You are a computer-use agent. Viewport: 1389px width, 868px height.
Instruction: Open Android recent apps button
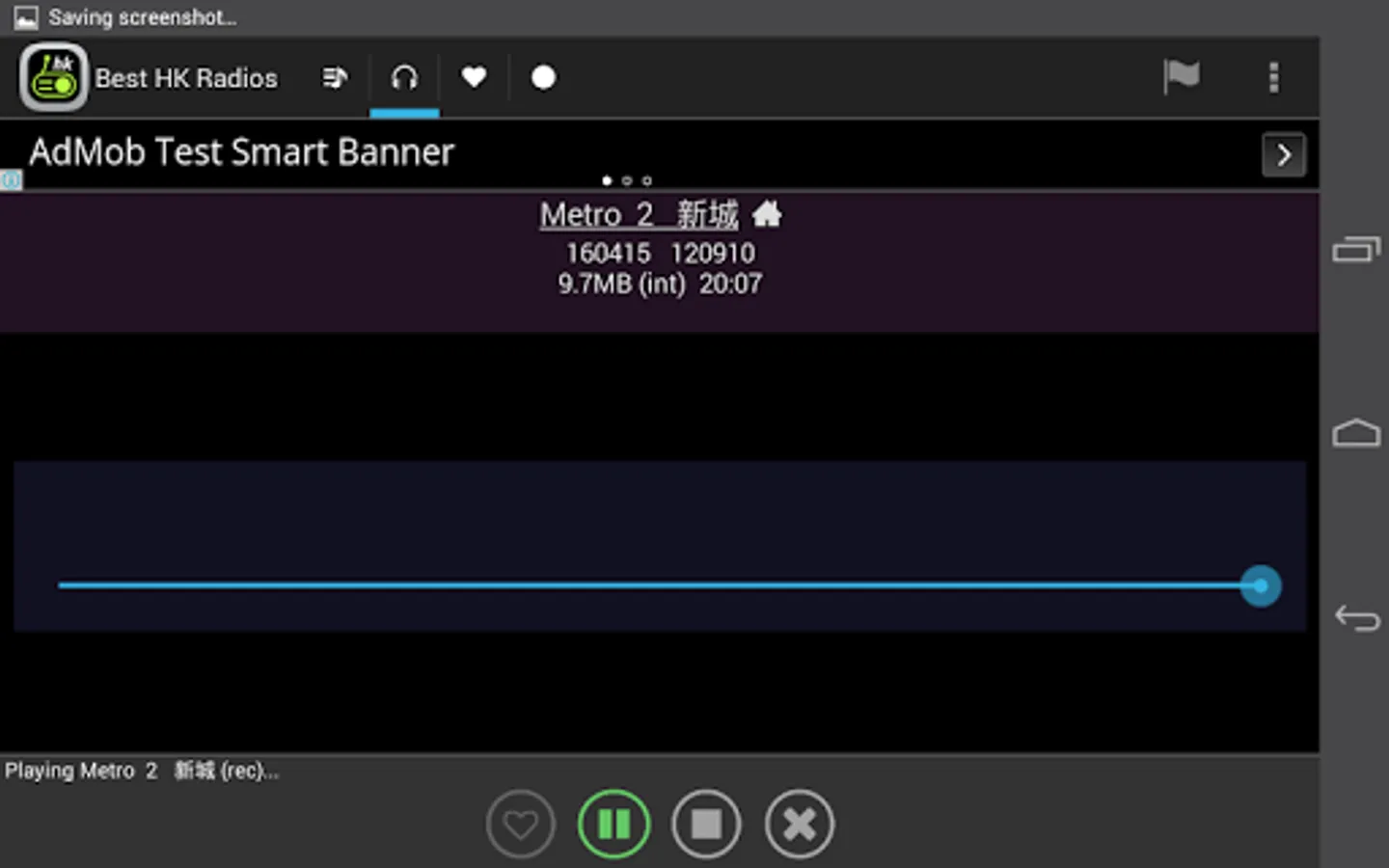click(x=1356, y=249)
